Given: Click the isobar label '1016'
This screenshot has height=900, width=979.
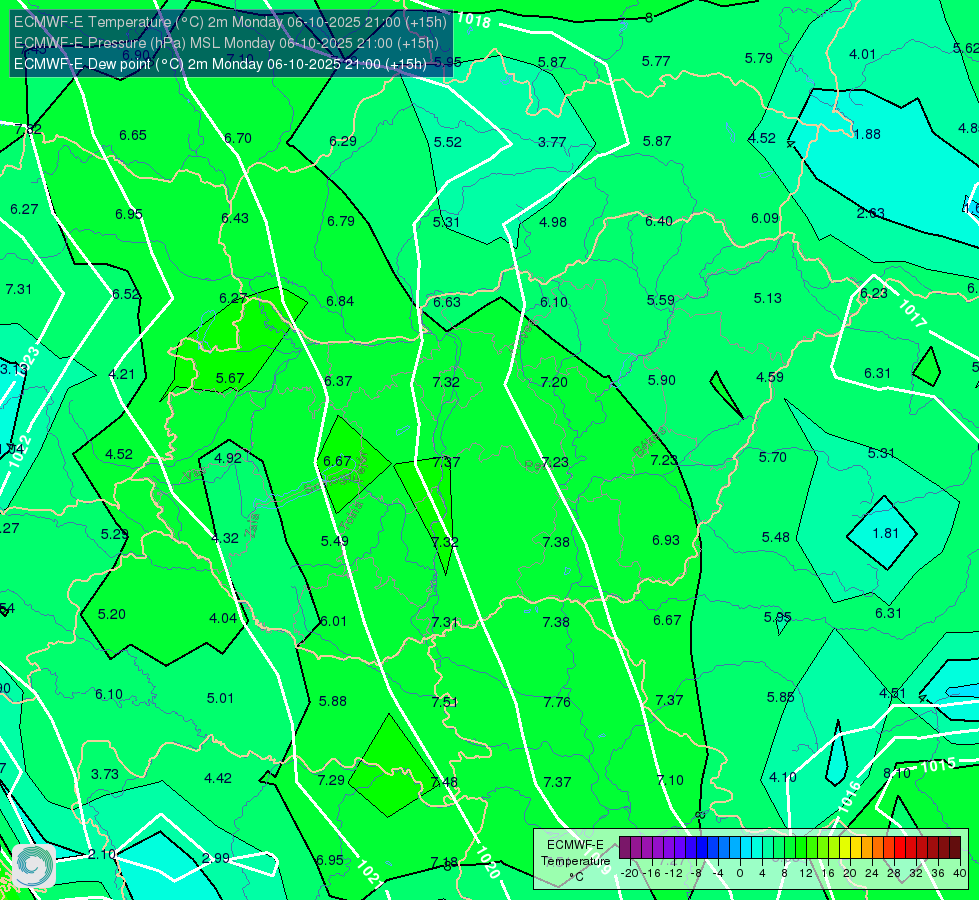Looking at the screenshot, I should tap(849, 797).
